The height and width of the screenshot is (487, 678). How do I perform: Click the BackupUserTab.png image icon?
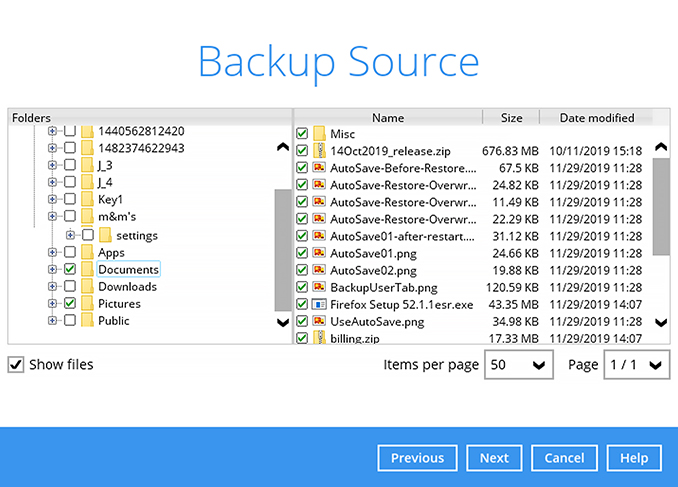(319, 287)
